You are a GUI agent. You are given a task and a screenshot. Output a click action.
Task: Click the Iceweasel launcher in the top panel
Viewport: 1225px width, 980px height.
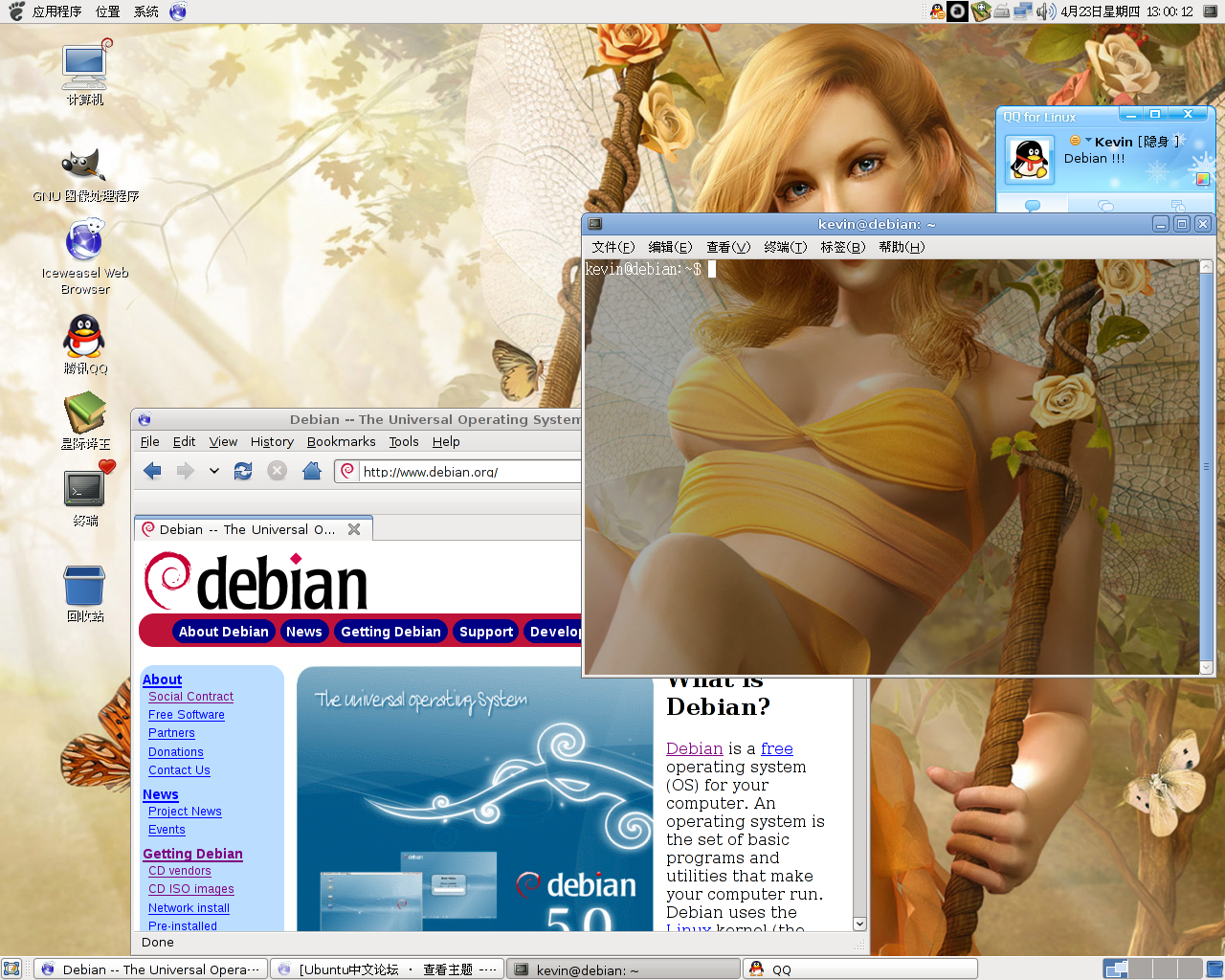coord(178,11)
